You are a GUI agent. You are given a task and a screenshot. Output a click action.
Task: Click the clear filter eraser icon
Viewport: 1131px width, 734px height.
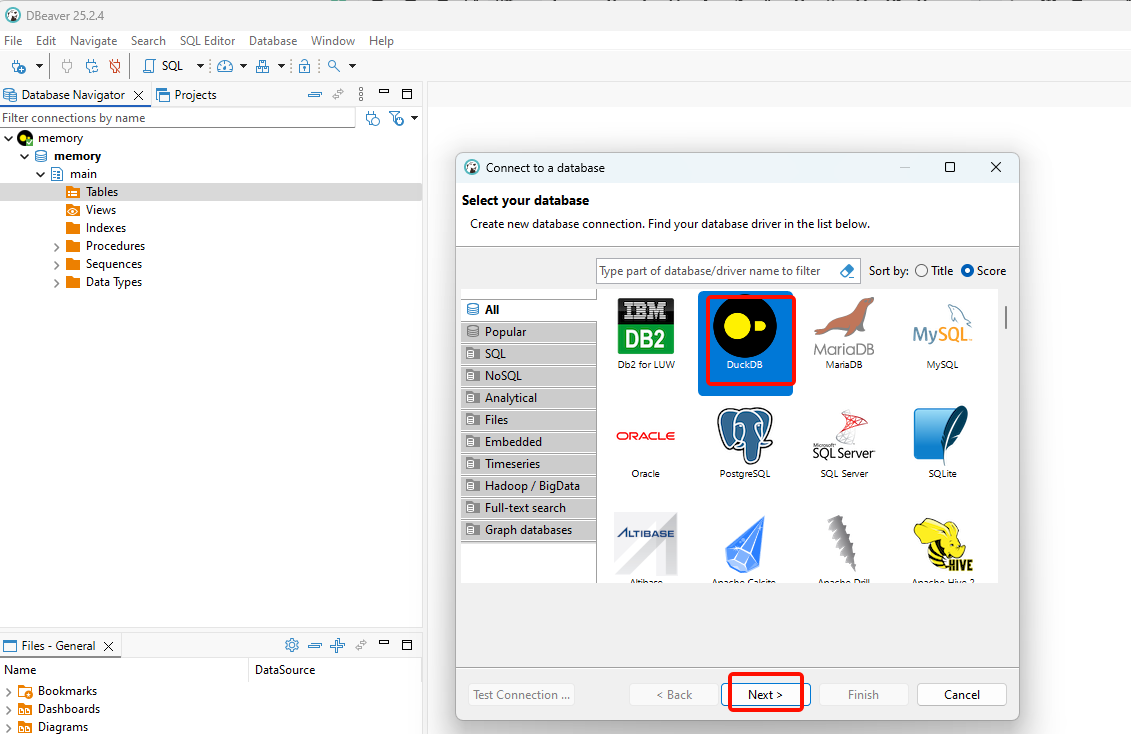(847, 271)
